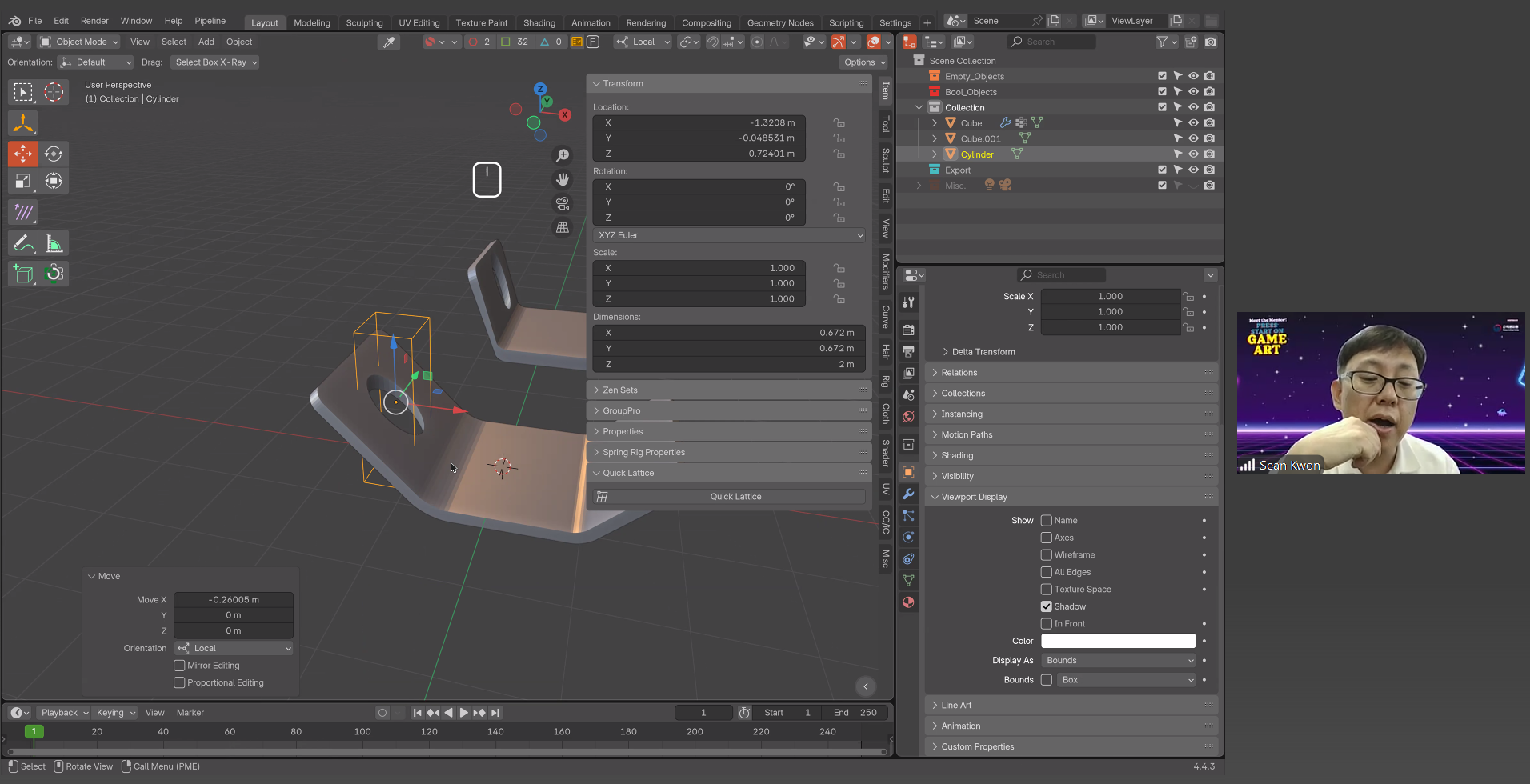Select the Add Cube tool
The image size is (1530, 784).
pyautogui.click(x=23, y=274)
